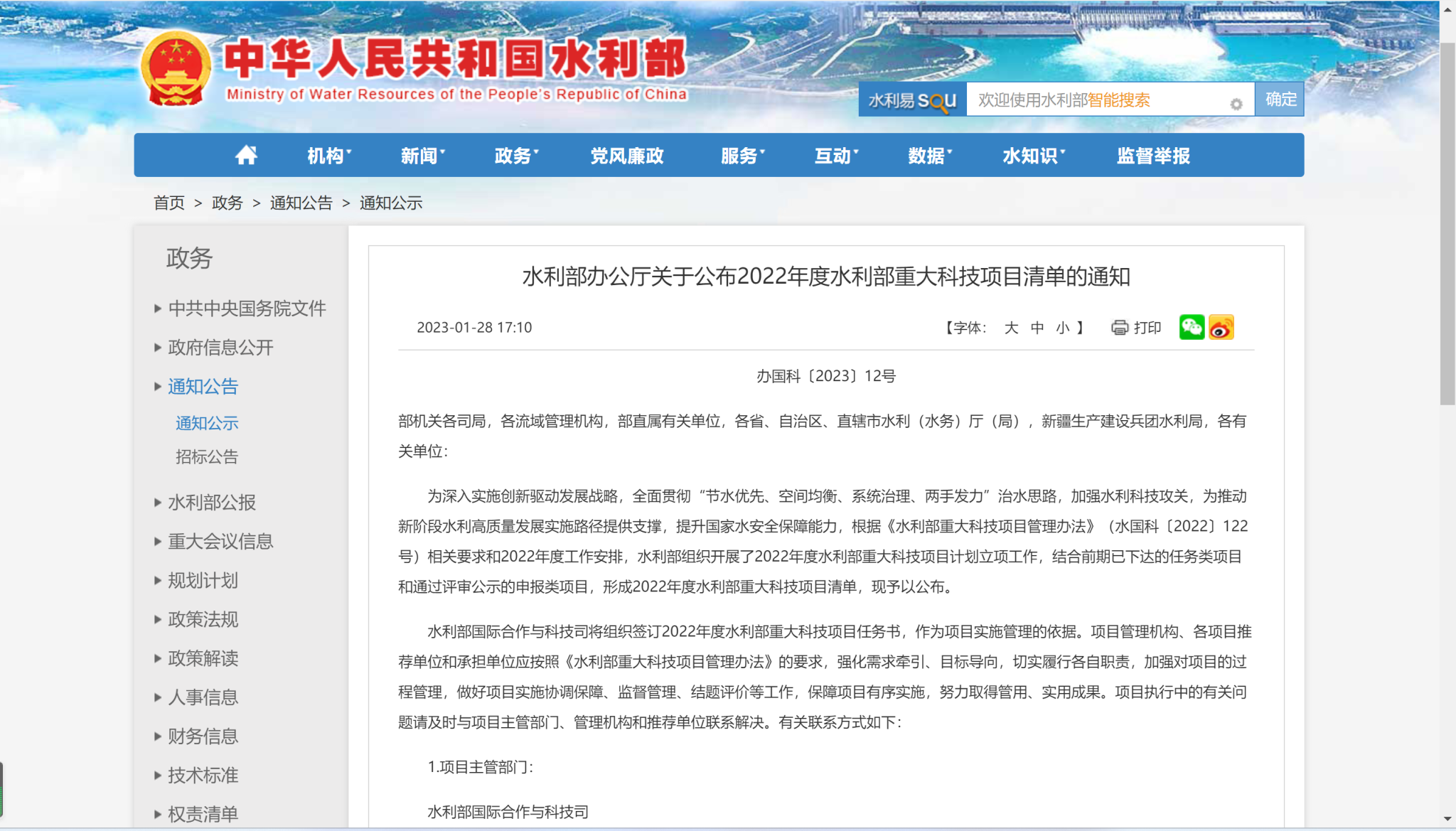
Task: Go to 党风廉政 section
Action: tap(627, 156)
